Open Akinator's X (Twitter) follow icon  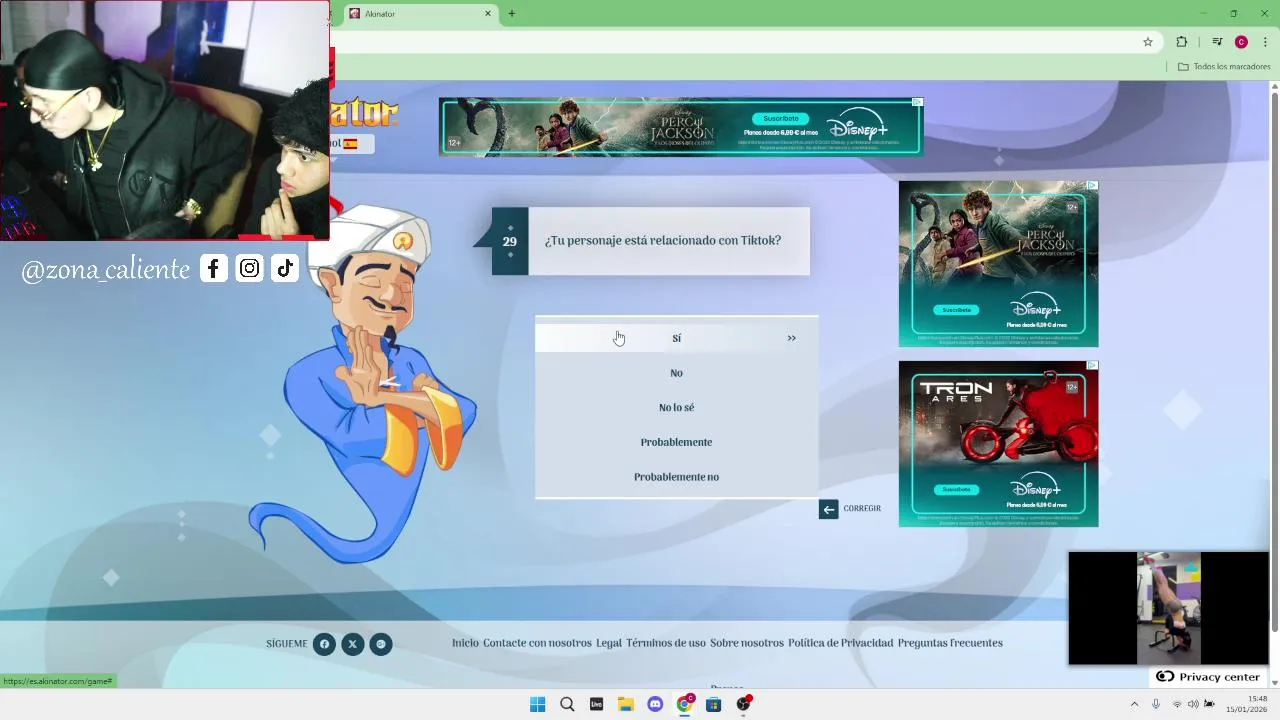point(352,644)
